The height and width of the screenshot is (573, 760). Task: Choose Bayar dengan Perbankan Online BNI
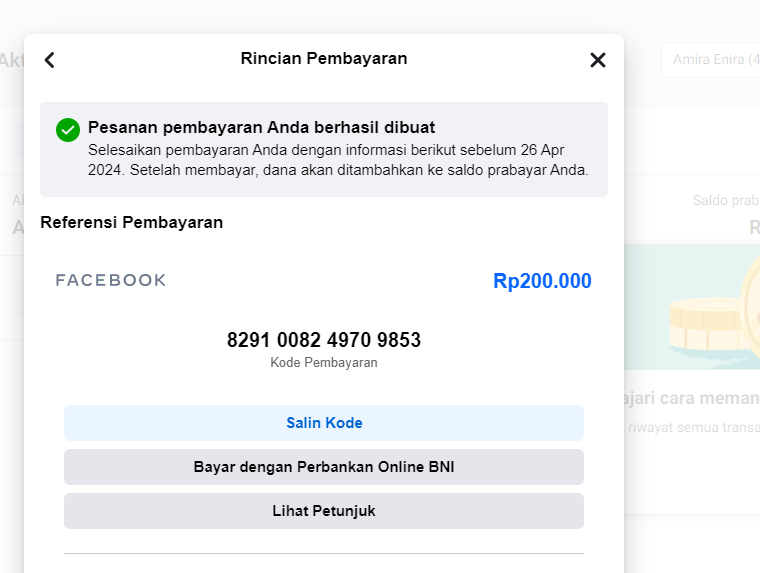pyautogui.click(x=324, y=467)
